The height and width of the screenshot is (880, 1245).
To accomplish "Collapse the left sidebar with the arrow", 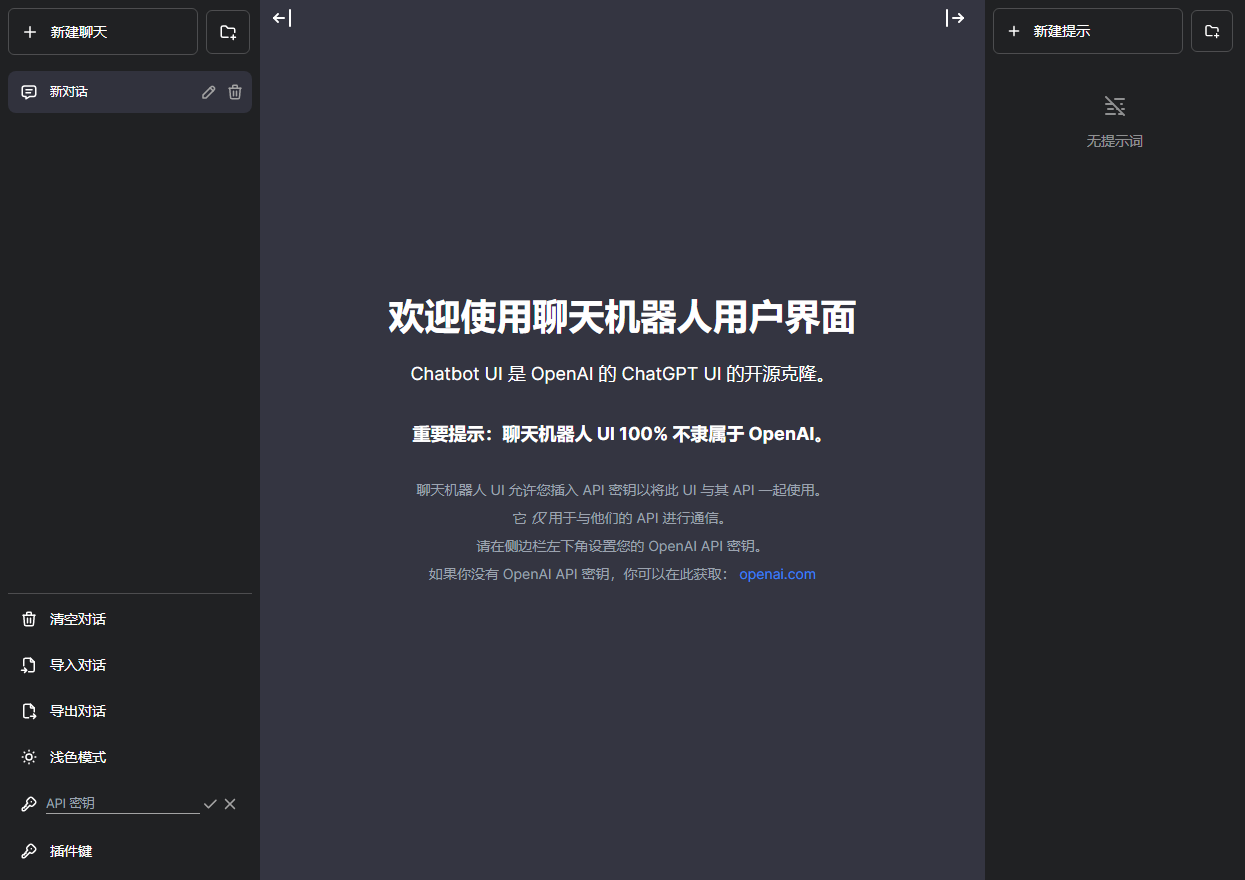I will pyautogui.click(x=282, y=17).
